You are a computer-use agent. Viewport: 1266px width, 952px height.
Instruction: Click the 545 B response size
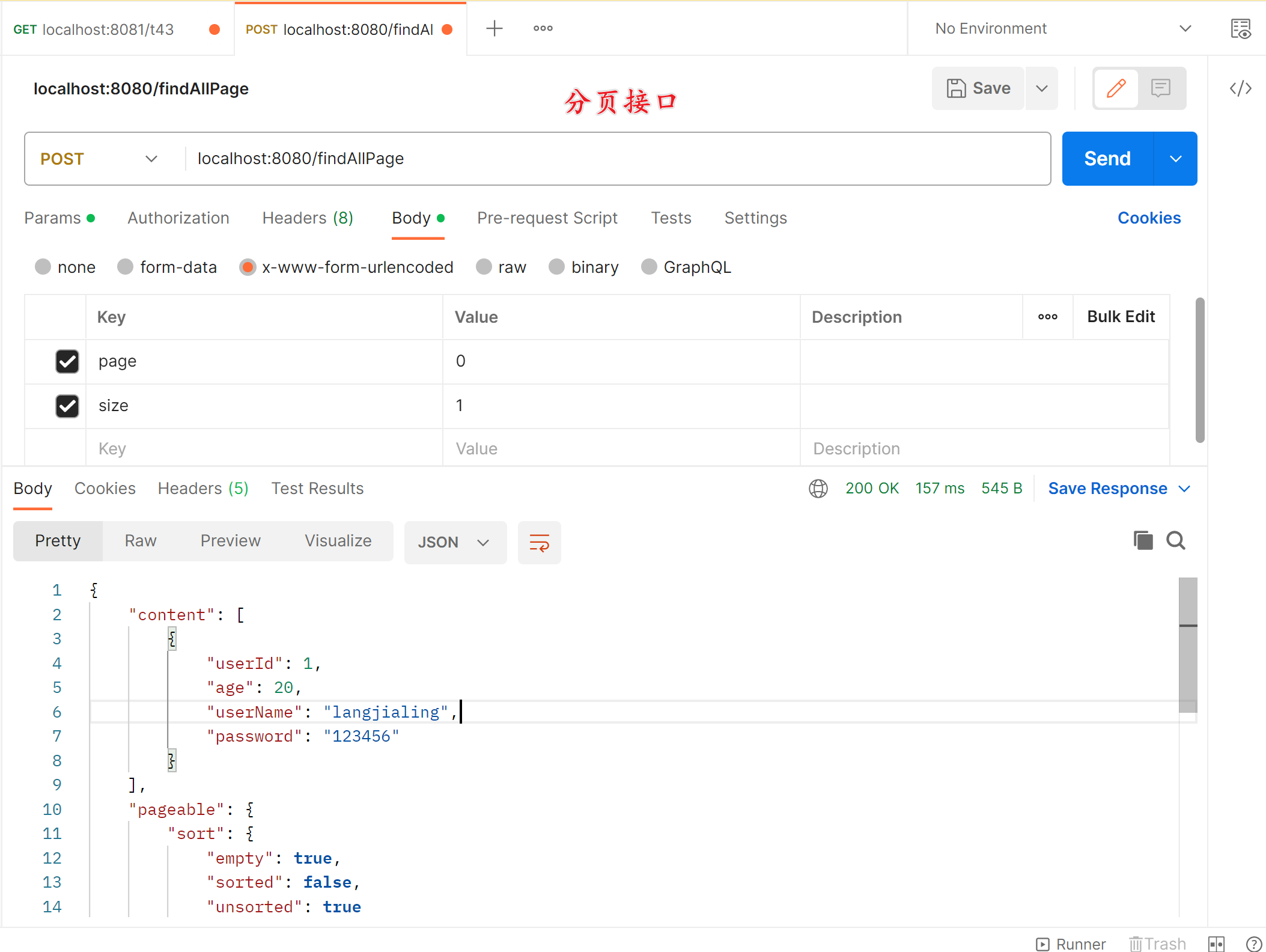pyautogui.click(x=1002, y=489)
